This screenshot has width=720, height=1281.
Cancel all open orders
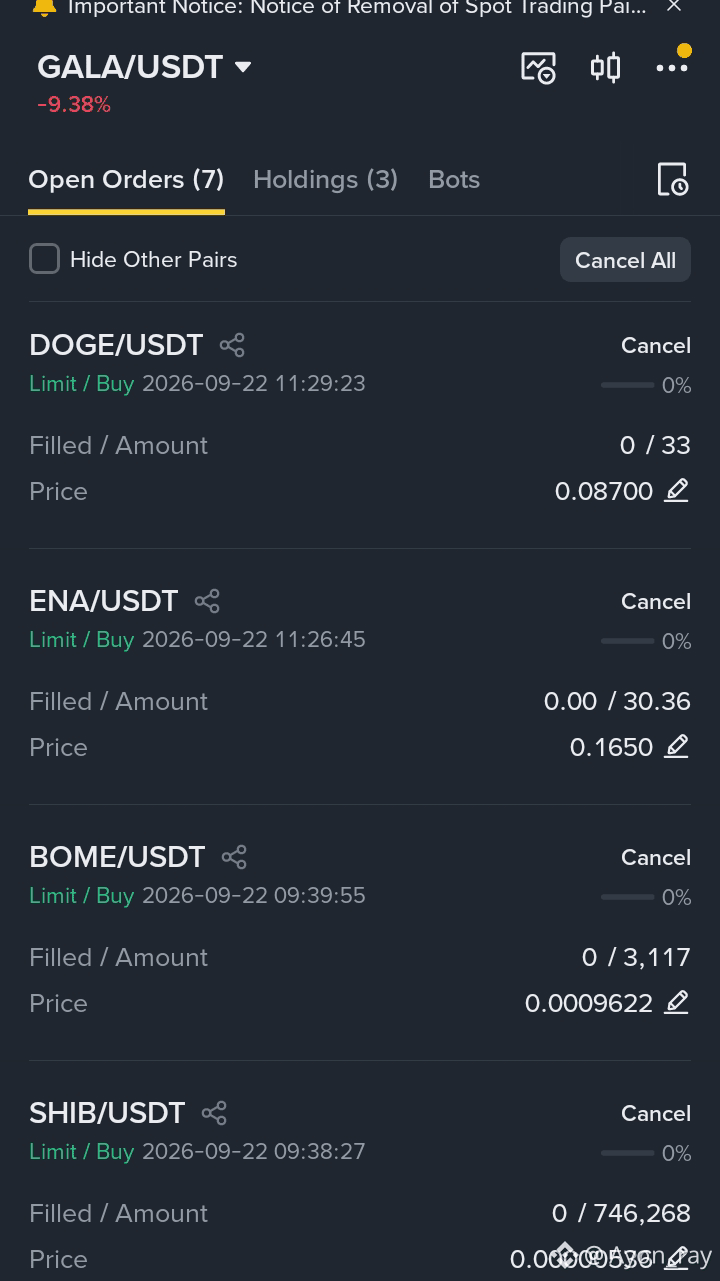[x=625, y=260]
